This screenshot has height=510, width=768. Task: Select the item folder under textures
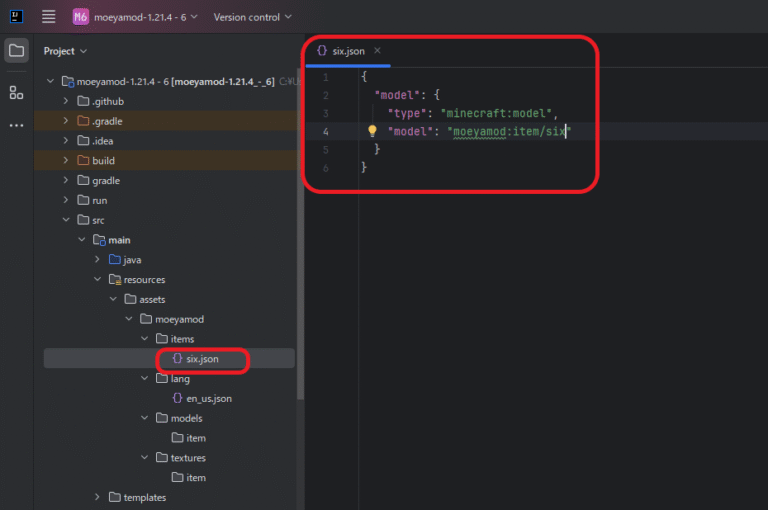pyautogui.click(x=189, y=478)
